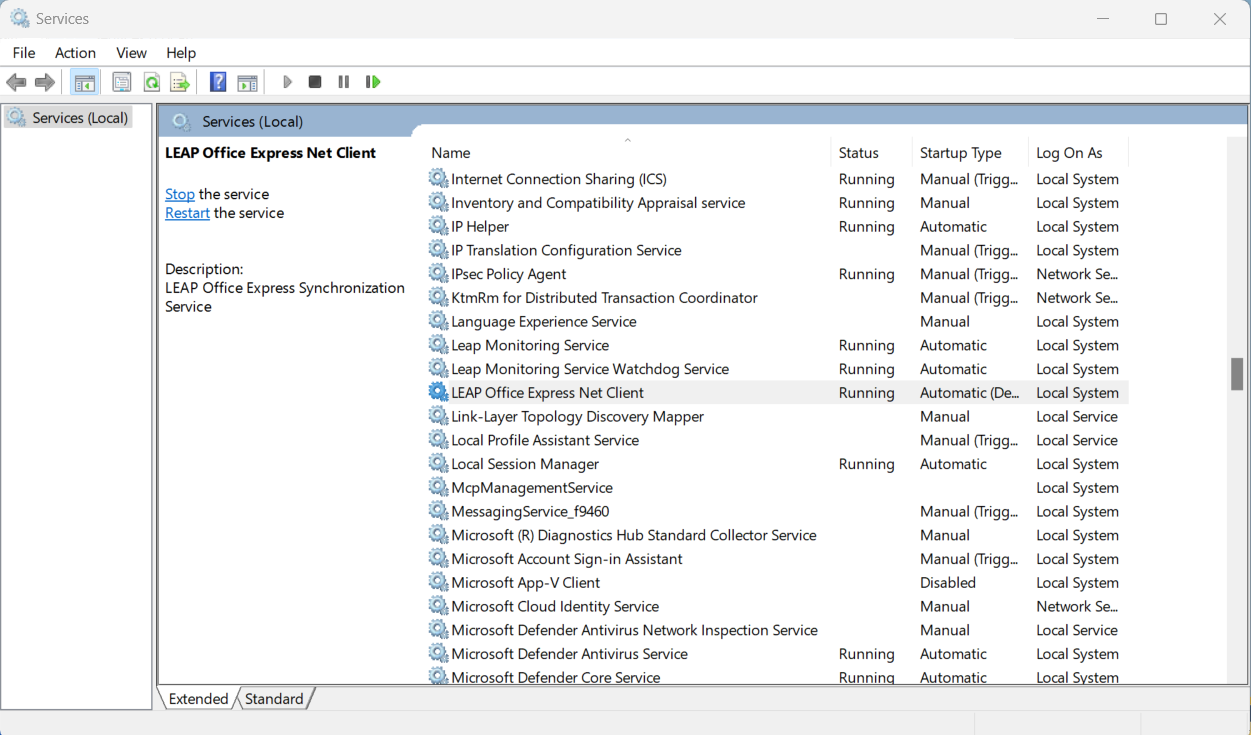This screenshot has height=735, width=1251.
Task: Click the vertical scrollbar thumb in services list
Action: [1237, 373]
